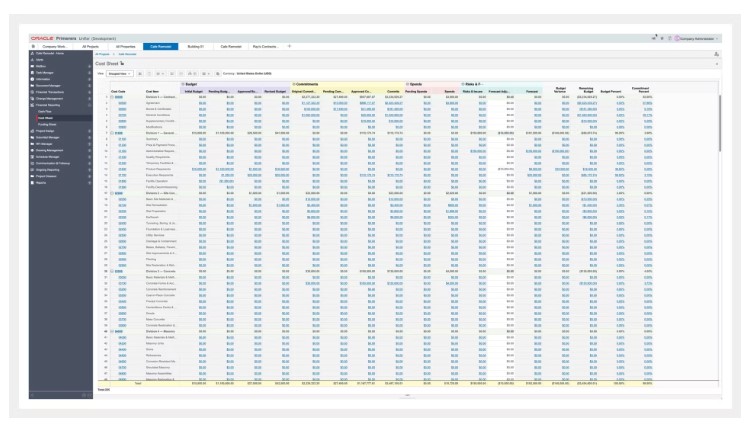The width and height of the screenshot is (745, 440).
Task: Select the Ongoing Reporting sidebar icon
Action: (x=32, y=170)
